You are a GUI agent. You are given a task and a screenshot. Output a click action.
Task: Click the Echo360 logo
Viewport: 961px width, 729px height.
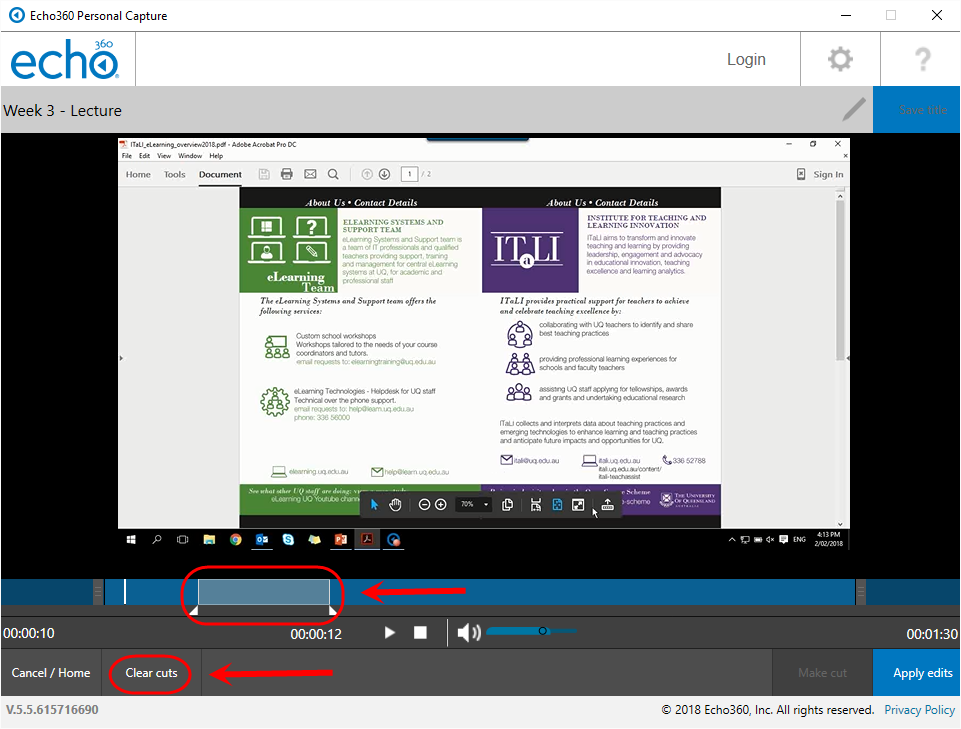click(66, 60)
